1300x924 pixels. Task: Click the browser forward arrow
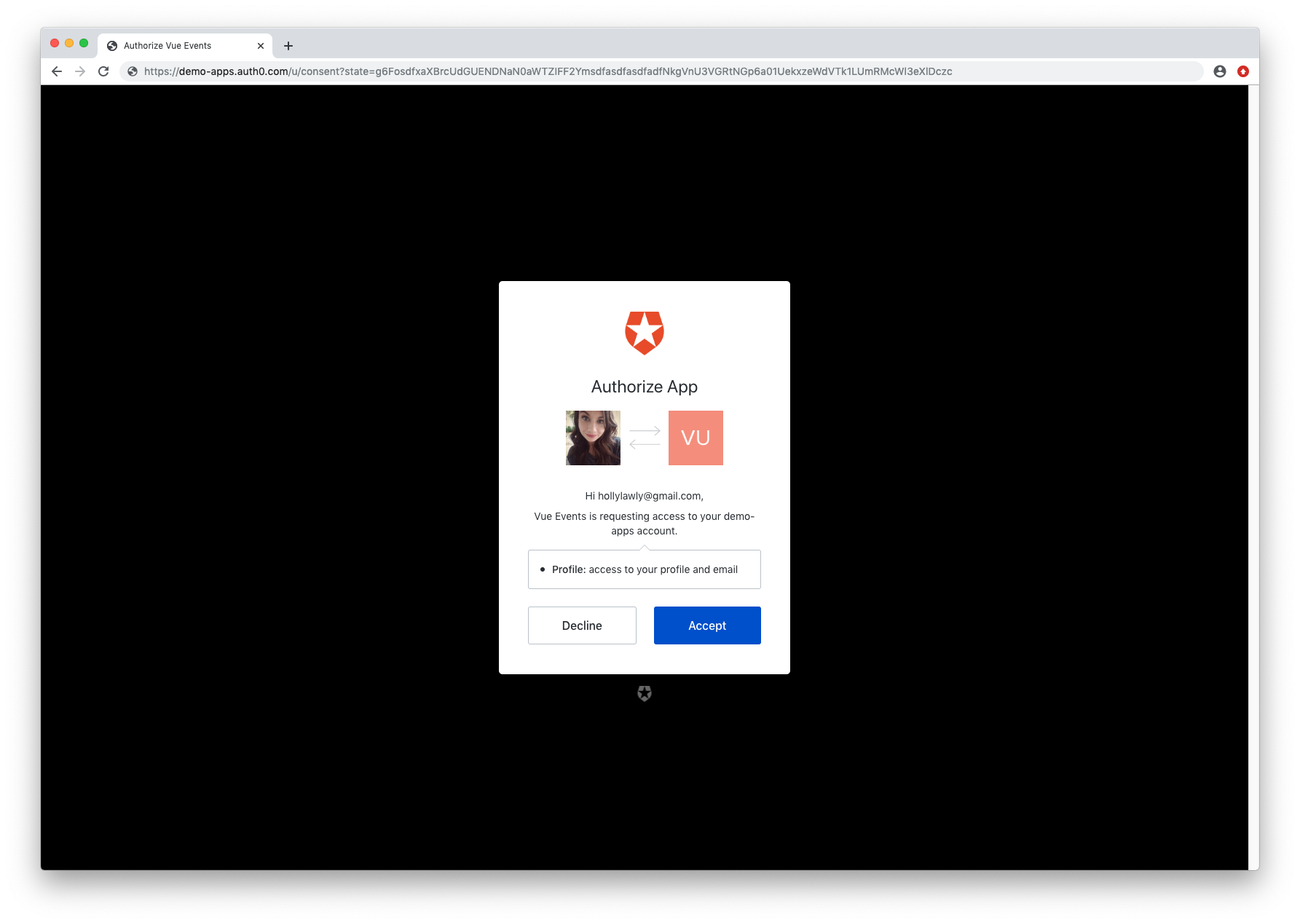click(80, 71)
